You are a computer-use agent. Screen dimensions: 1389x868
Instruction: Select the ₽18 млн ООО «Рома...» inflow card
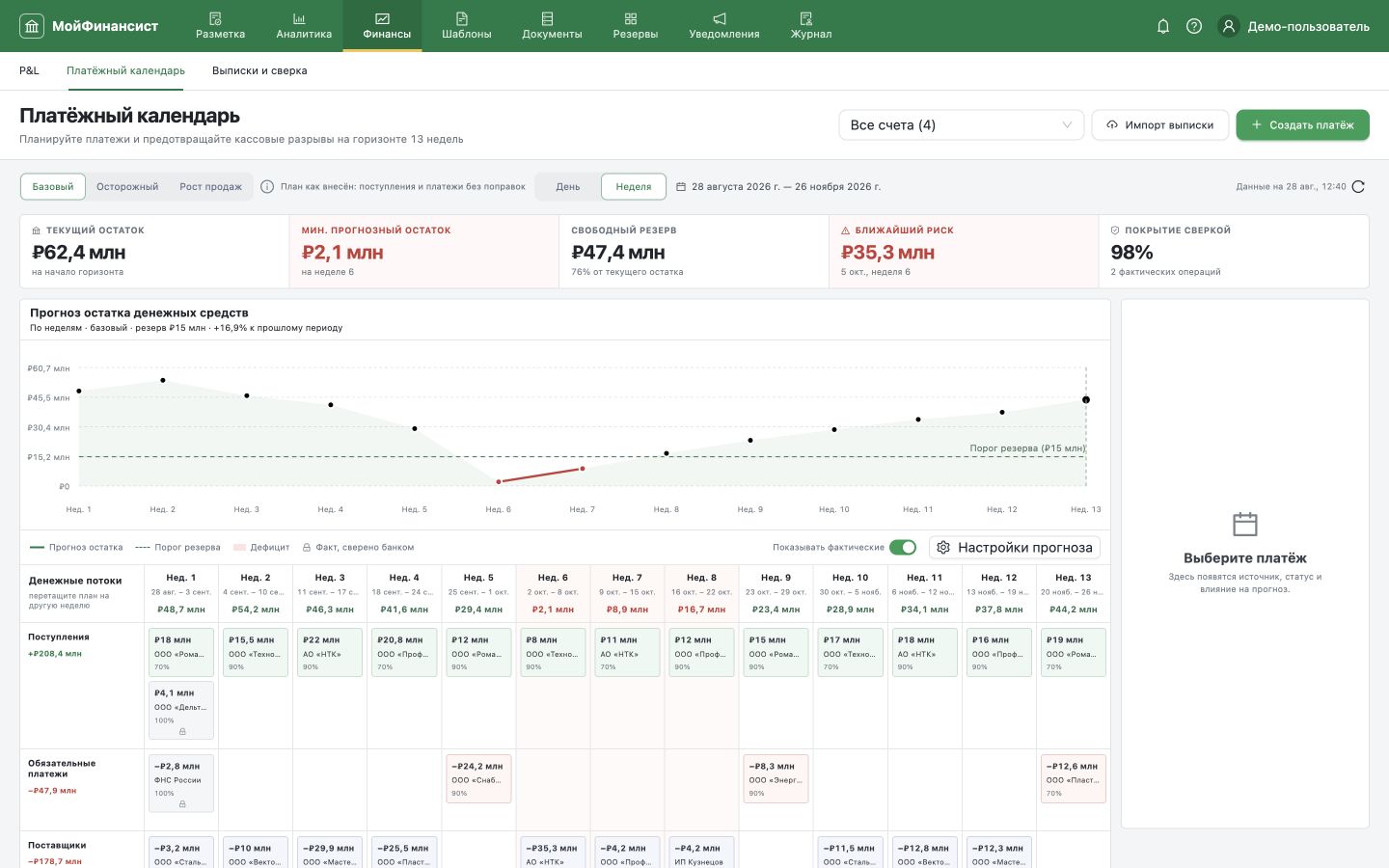pos(181,653)
